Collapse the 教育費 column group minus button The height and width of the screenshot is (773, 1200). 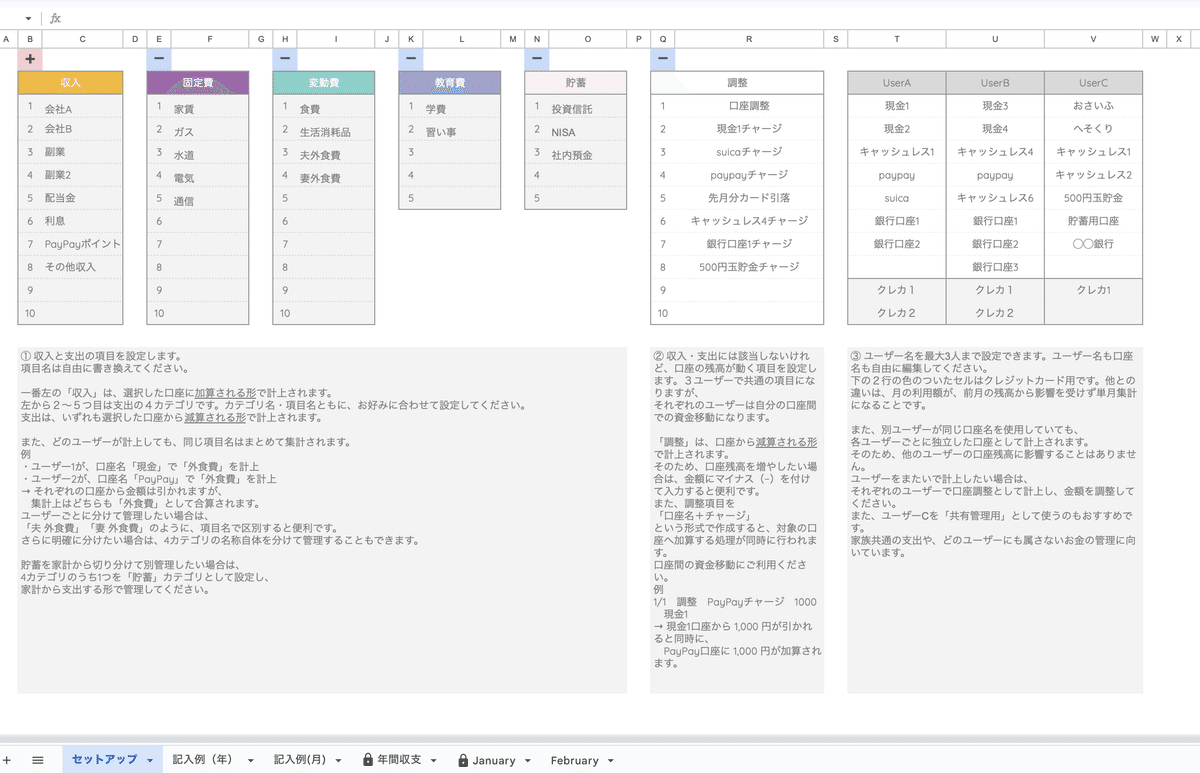[410, 58]
